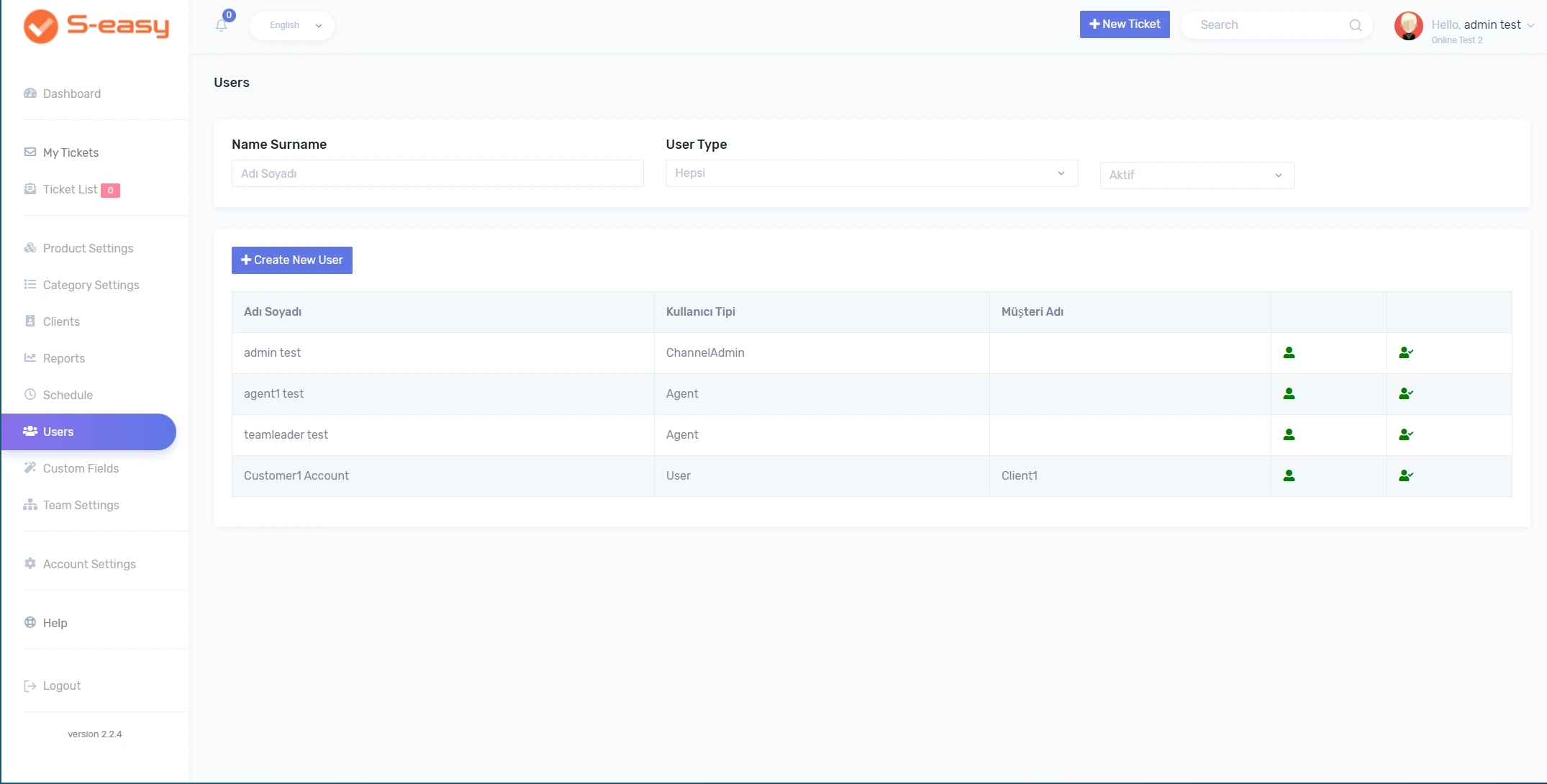Click the Clients building icon
Image resolution: width=1547 pixels, height=784 pixels.
[30, 322]
